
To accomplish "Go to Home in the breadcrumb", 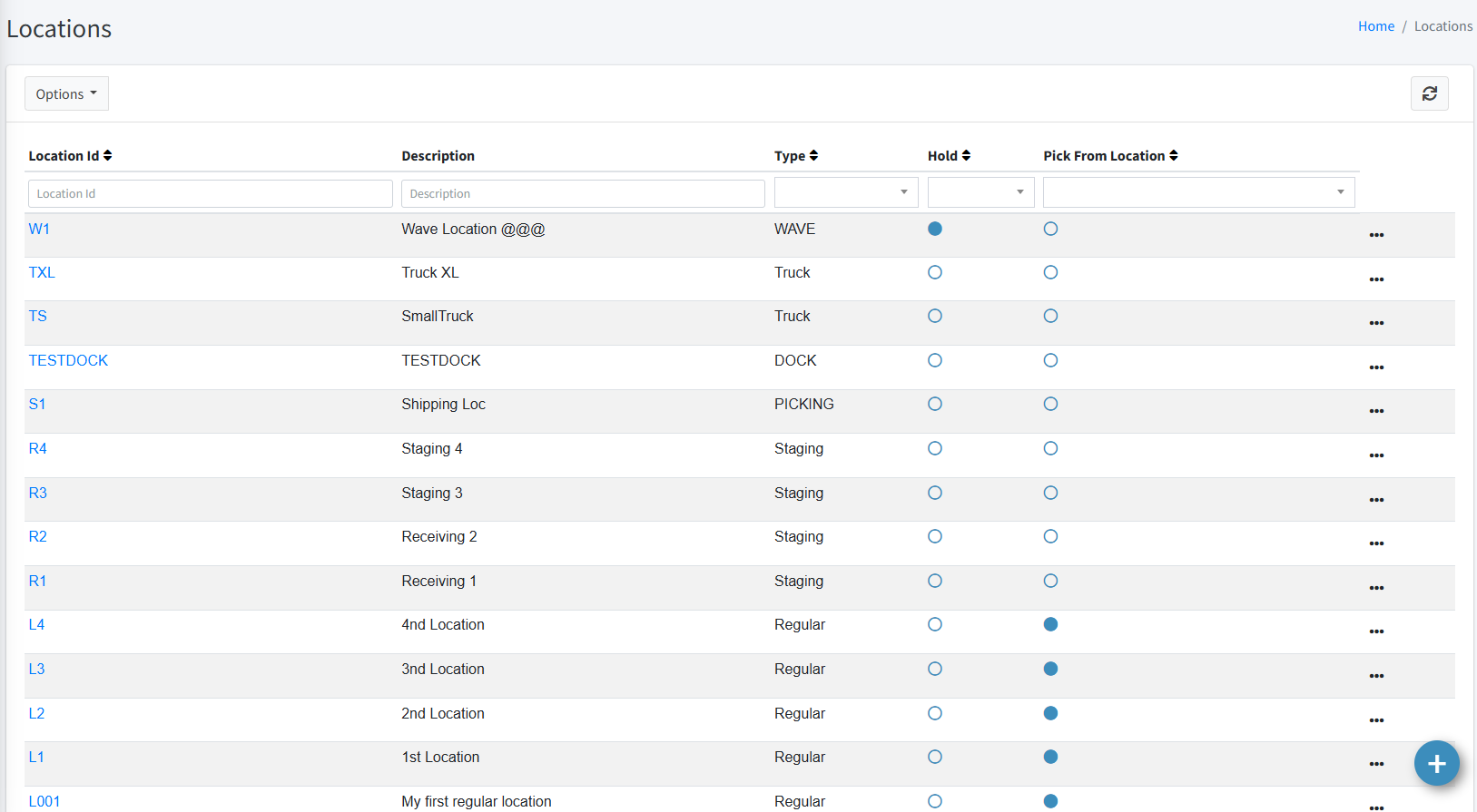I will [x=1375, y=26].
